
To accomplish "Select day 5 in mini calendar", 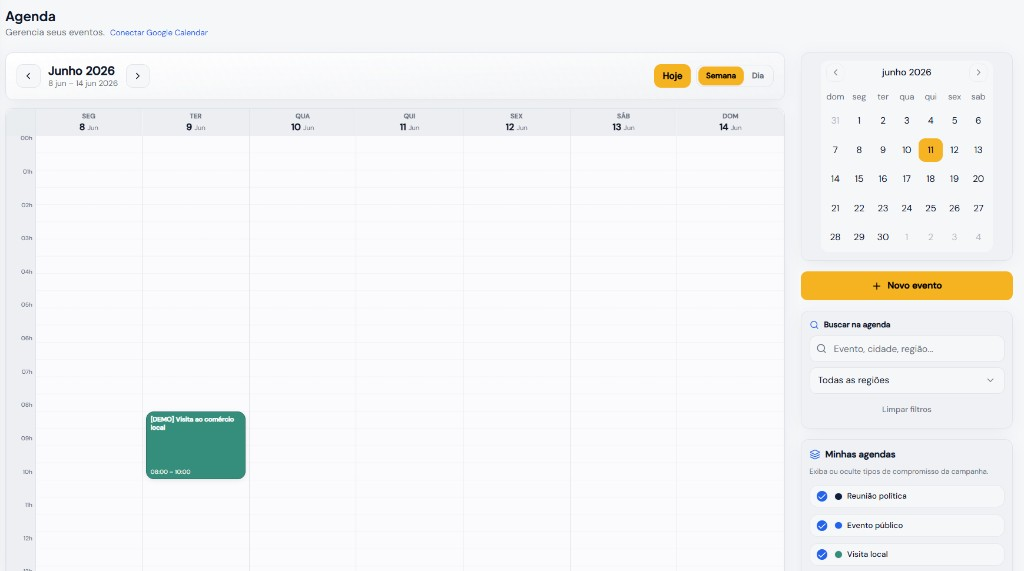I will [x=954, y=121].
